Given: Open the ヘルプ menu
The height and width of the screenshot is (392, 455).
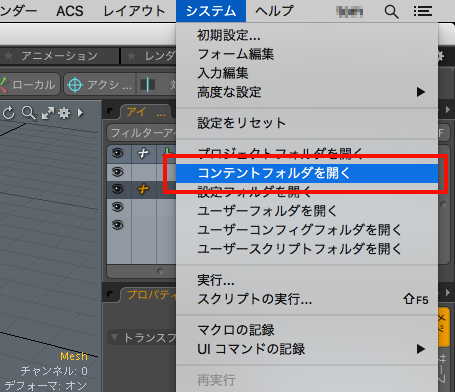Looking at the screenshot, I should (275, 11).
